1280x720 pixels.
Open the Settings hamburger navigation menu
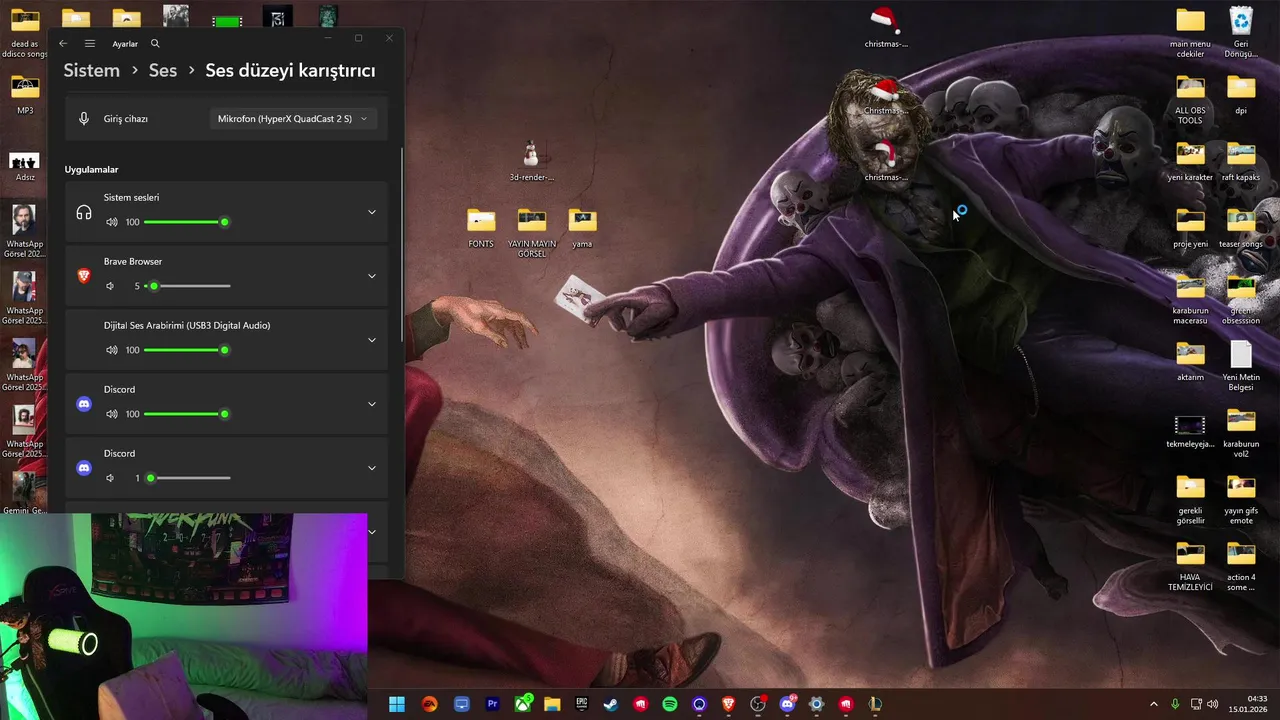coord(90,44)
